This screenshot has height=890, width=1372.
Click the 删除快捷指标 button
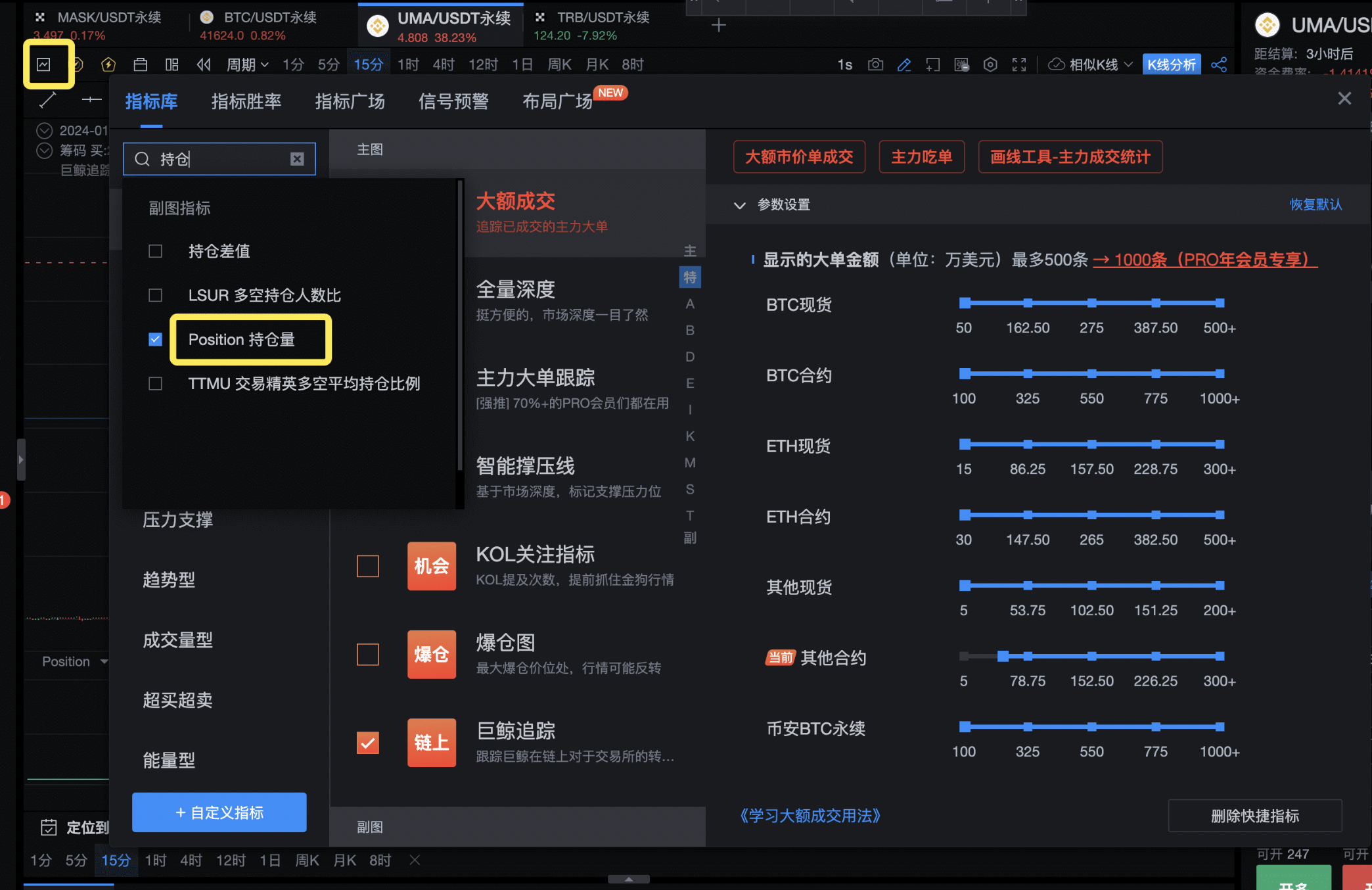tap(1254, 816)
